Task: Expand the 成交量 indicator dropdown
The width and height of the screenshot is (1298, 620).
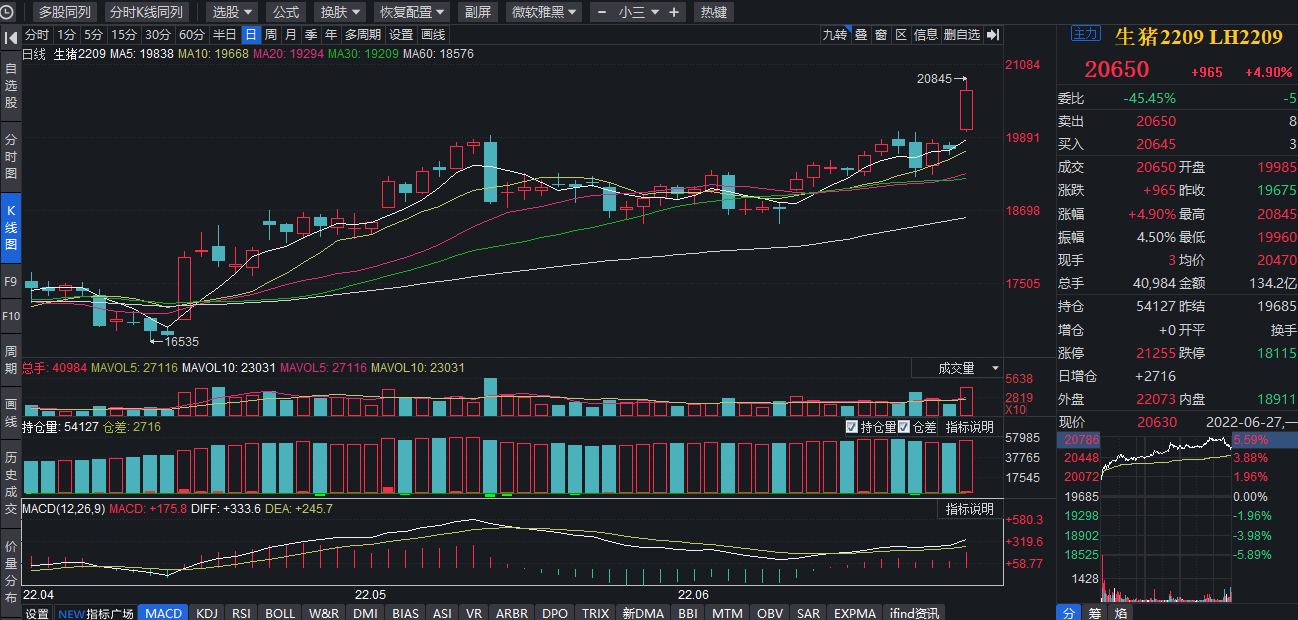Action: pyautogui.click(x=968, y=369)
